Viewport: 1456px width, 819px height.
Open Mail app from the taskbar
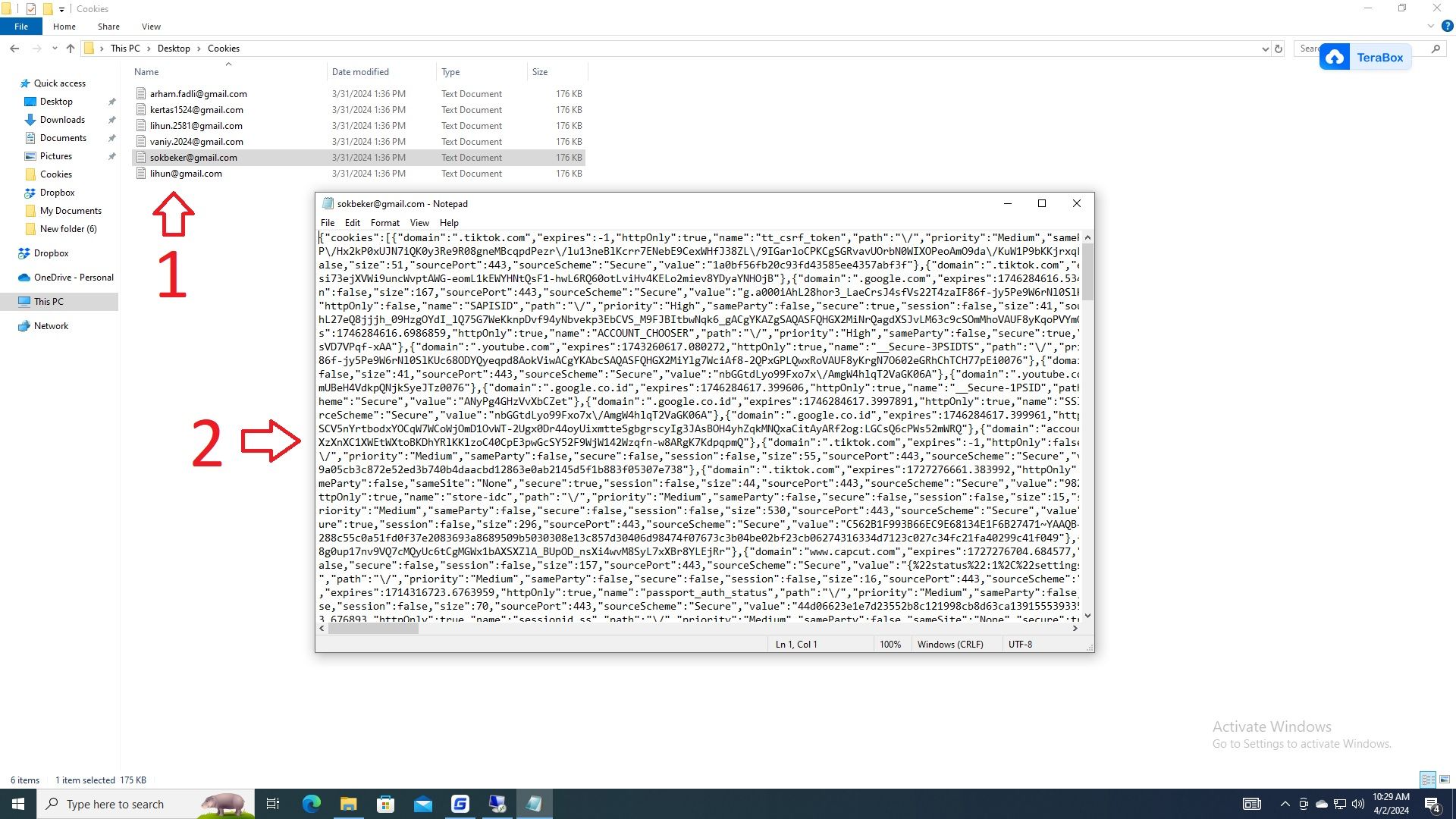pyautogui.click(x=422, y=804)
